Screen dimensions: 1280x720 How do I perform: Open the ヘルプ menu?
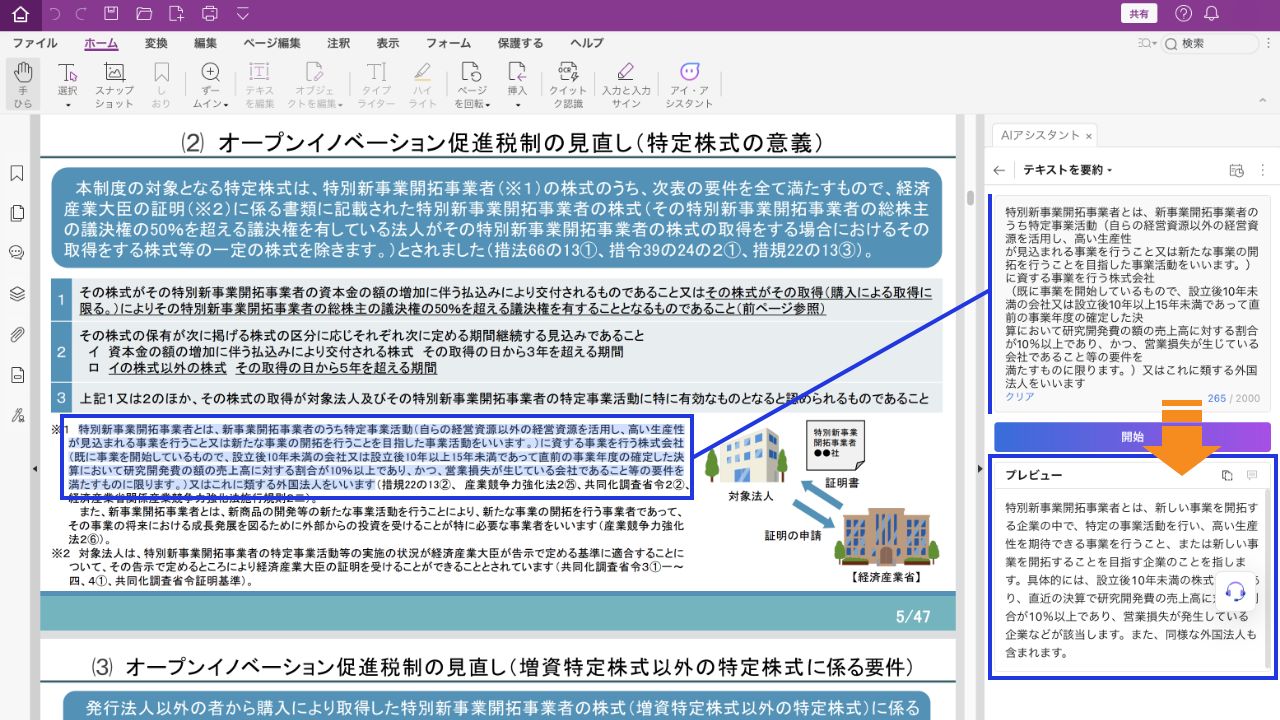[x=587, y=43]
